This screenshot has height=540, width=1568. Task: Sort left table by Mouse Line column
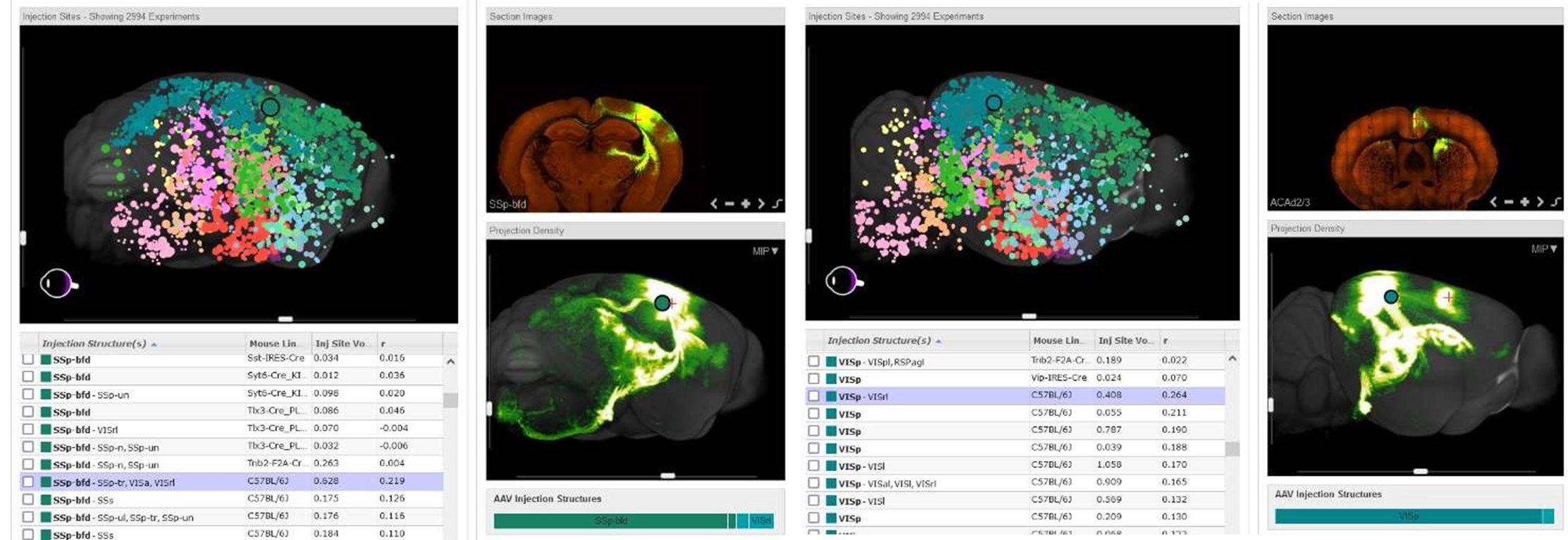pos(273,343)
